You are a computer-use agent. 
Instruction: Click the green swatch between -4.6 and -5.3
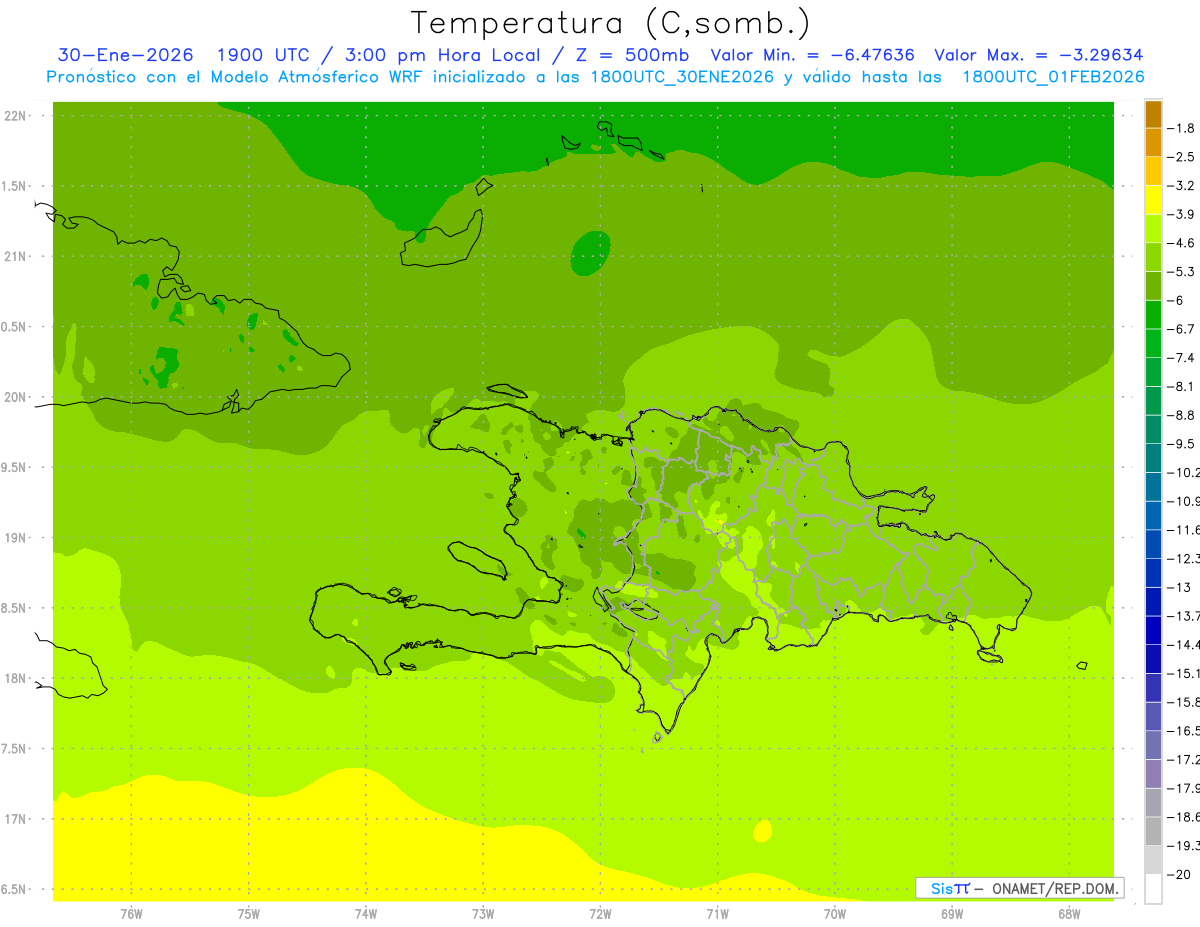point(1153,257)
